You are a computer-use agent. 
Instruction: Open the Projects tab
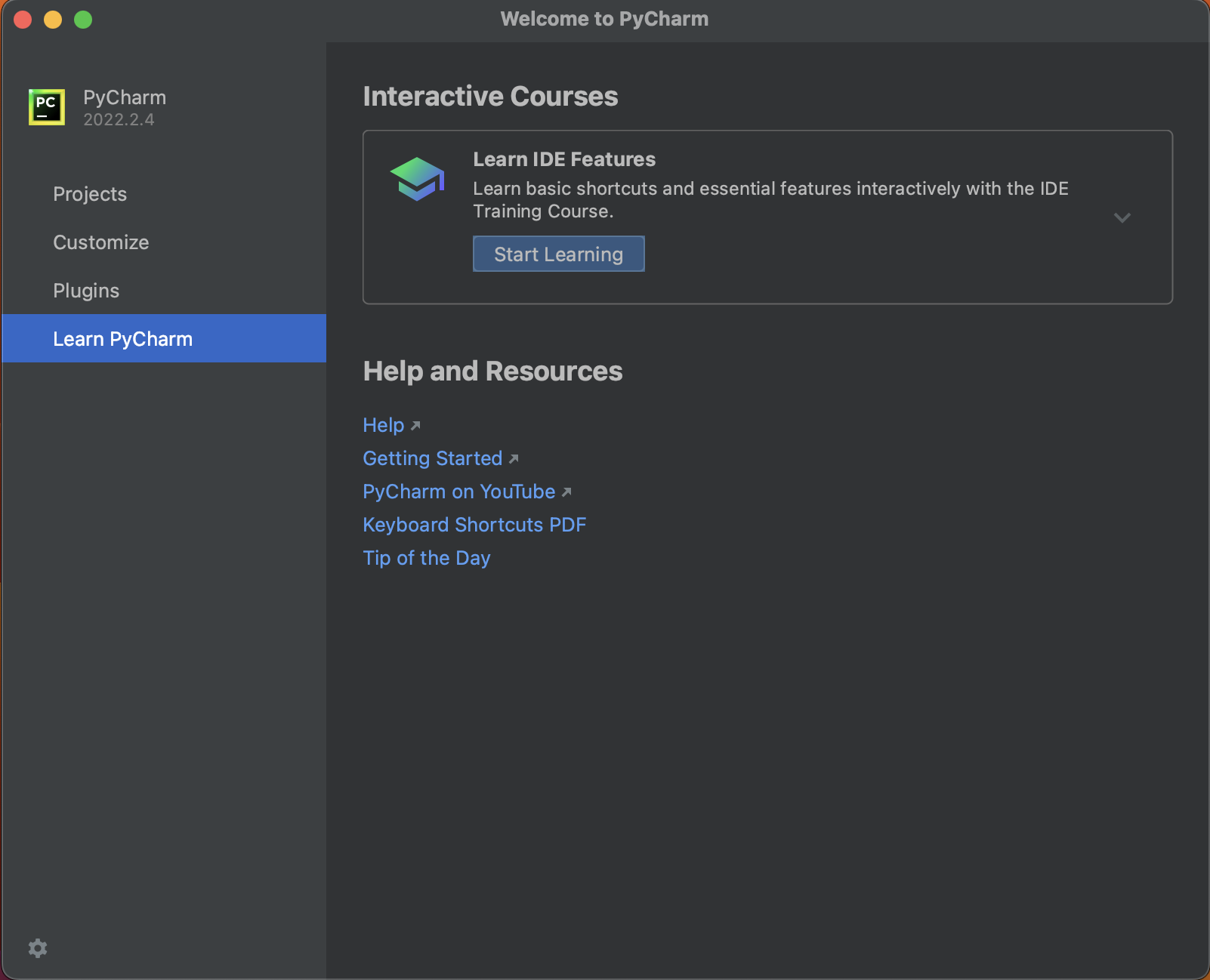(163, 194)
